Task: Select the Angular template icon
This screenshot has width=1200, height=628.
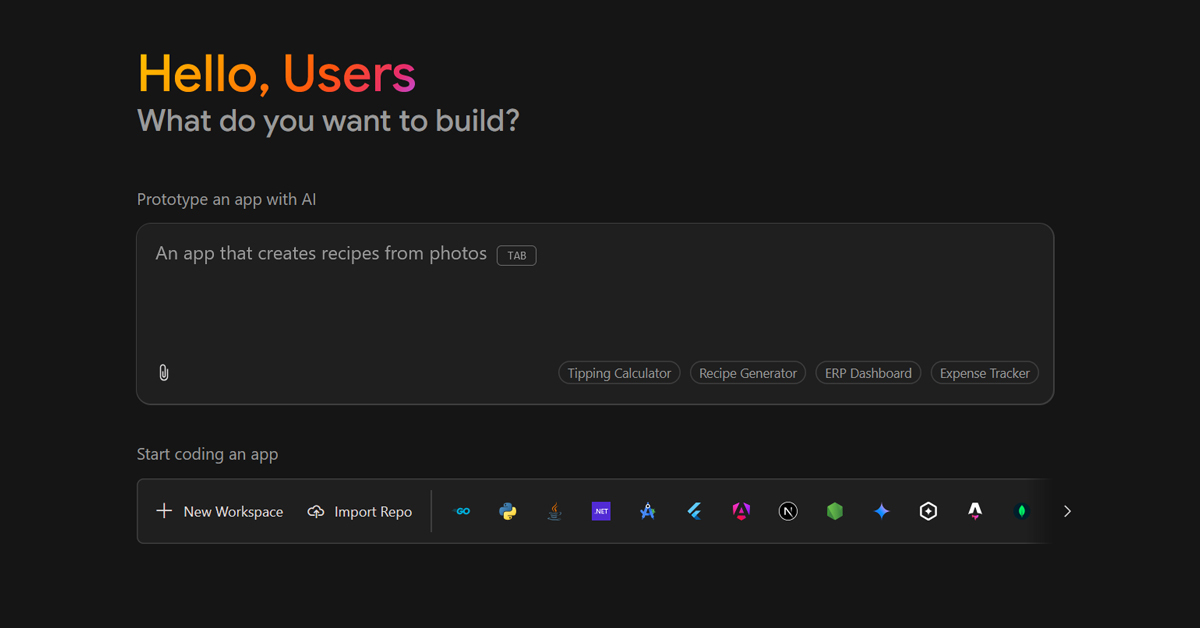Action: pos(741,511)
